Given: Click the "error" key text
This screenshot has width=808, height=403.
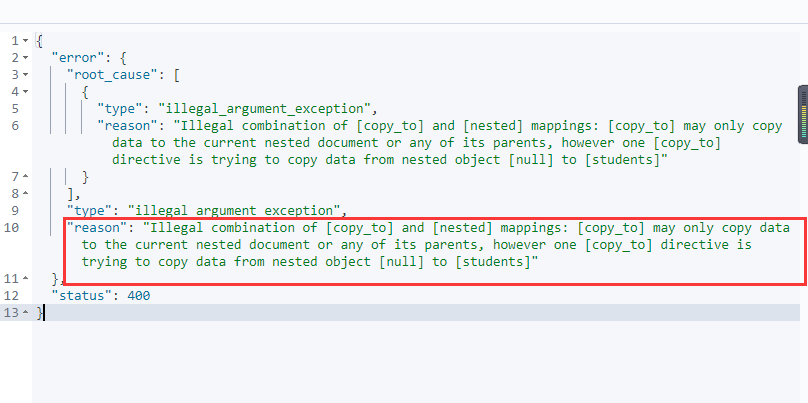Looking at the screenshot, I should point(74,58).
